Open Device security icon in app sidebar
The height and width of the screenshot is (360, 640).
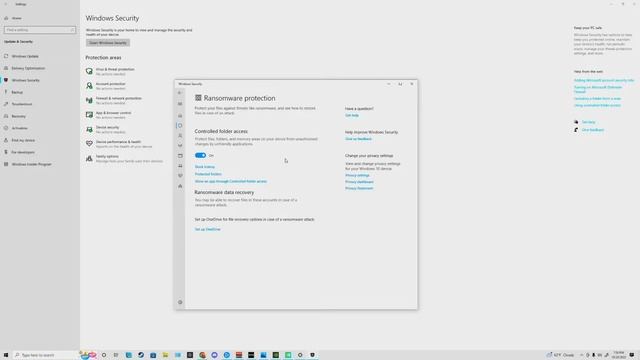tap(180, 166)
